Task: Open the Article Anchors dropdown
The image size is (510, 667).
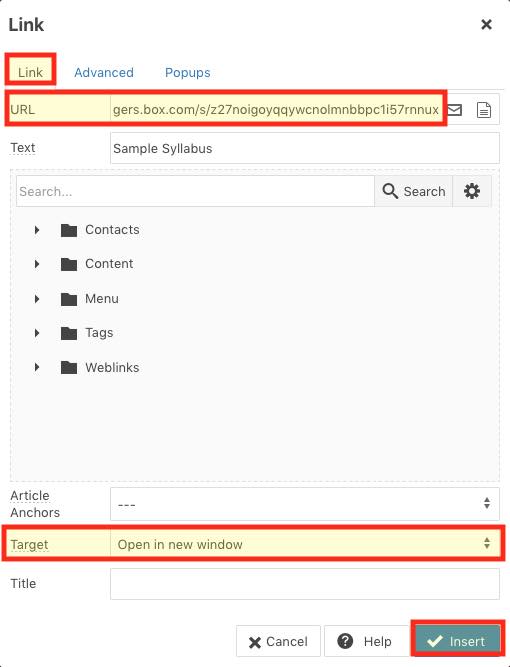Action: point(305,504)
